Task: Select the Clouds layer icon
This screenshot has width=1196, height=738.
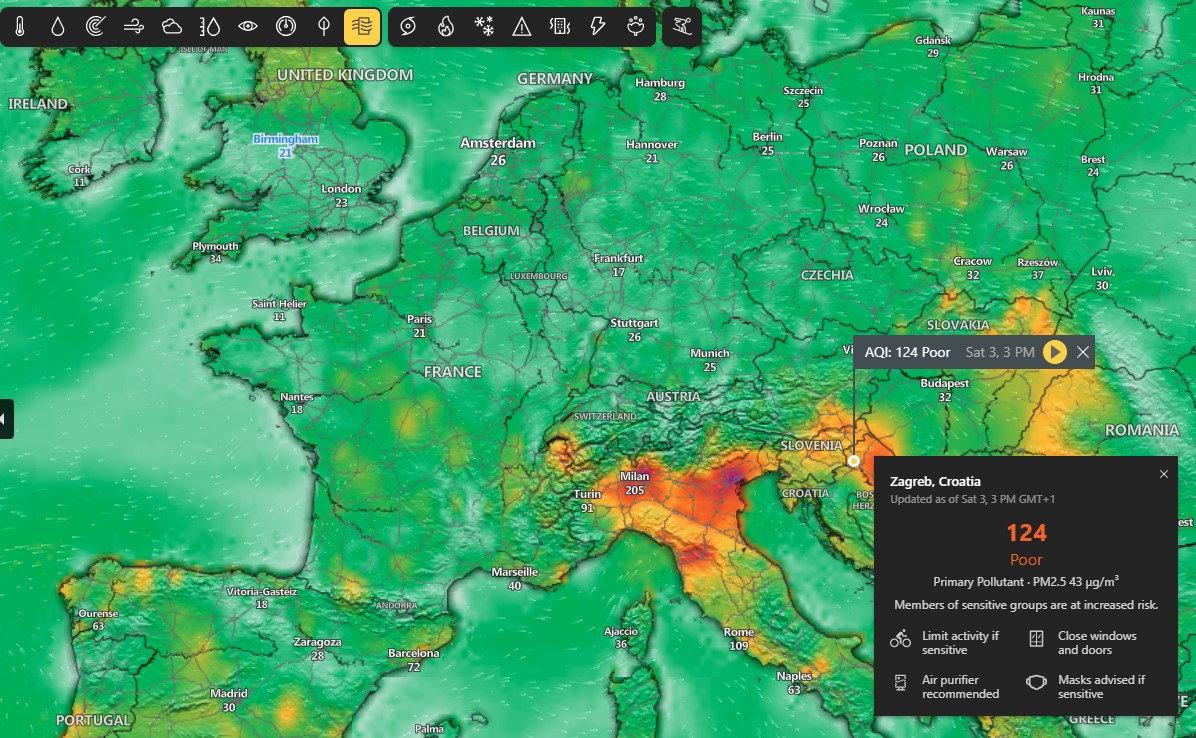Action: click(x=172, y=27)
